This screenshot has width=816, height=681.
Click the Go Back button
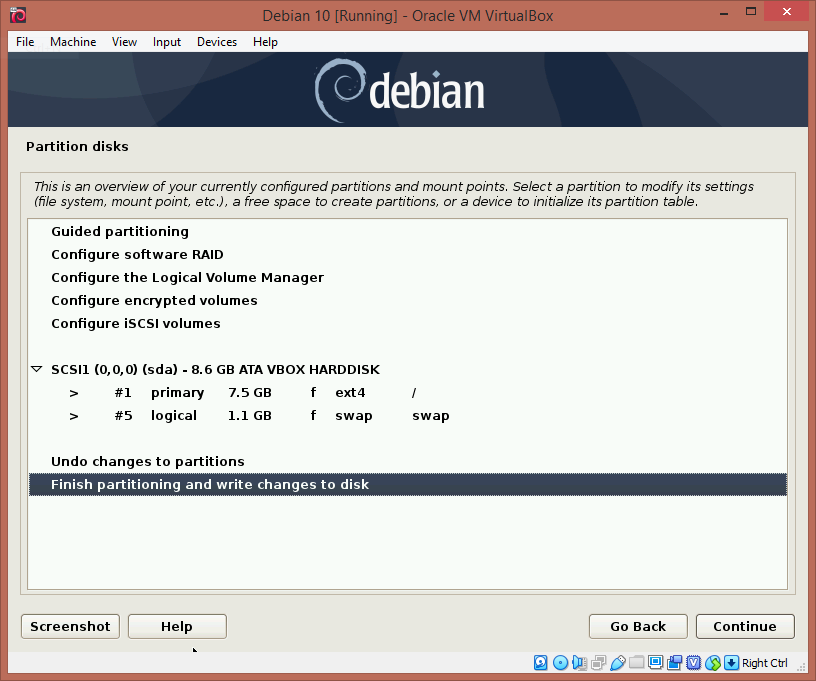[x=638, y=626]
